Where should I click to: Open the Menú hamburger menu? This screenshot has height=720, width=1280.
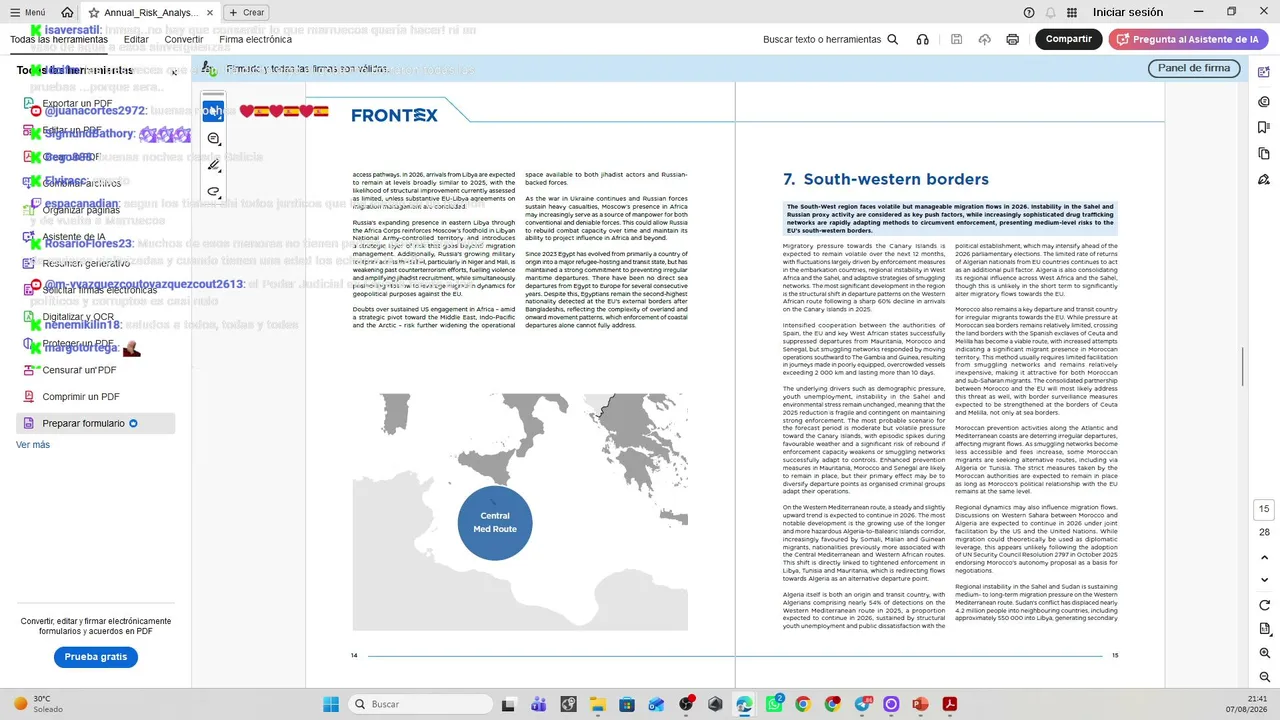click(27, 12)
